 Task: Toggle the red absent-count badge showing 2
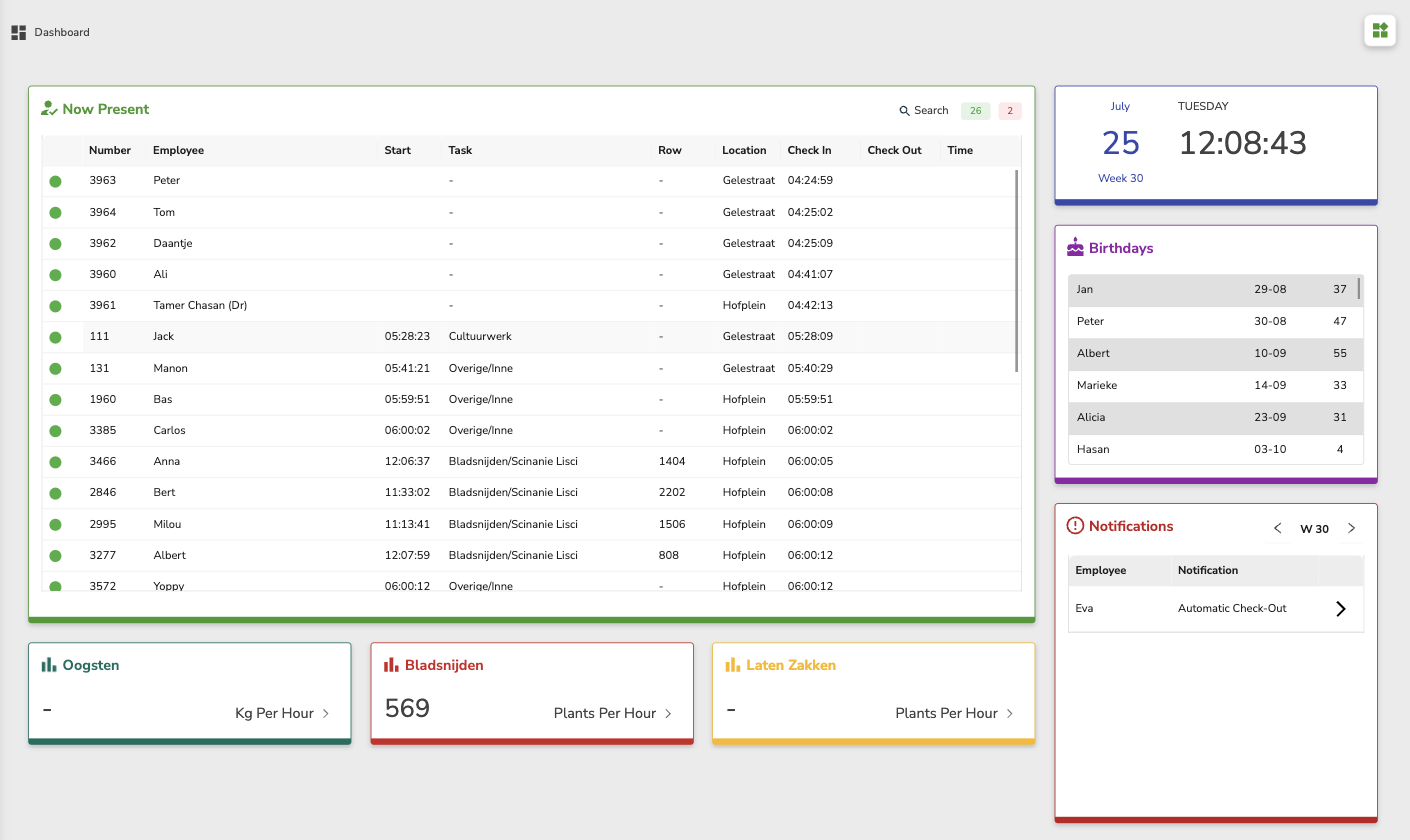click(x=1009, y=110)
